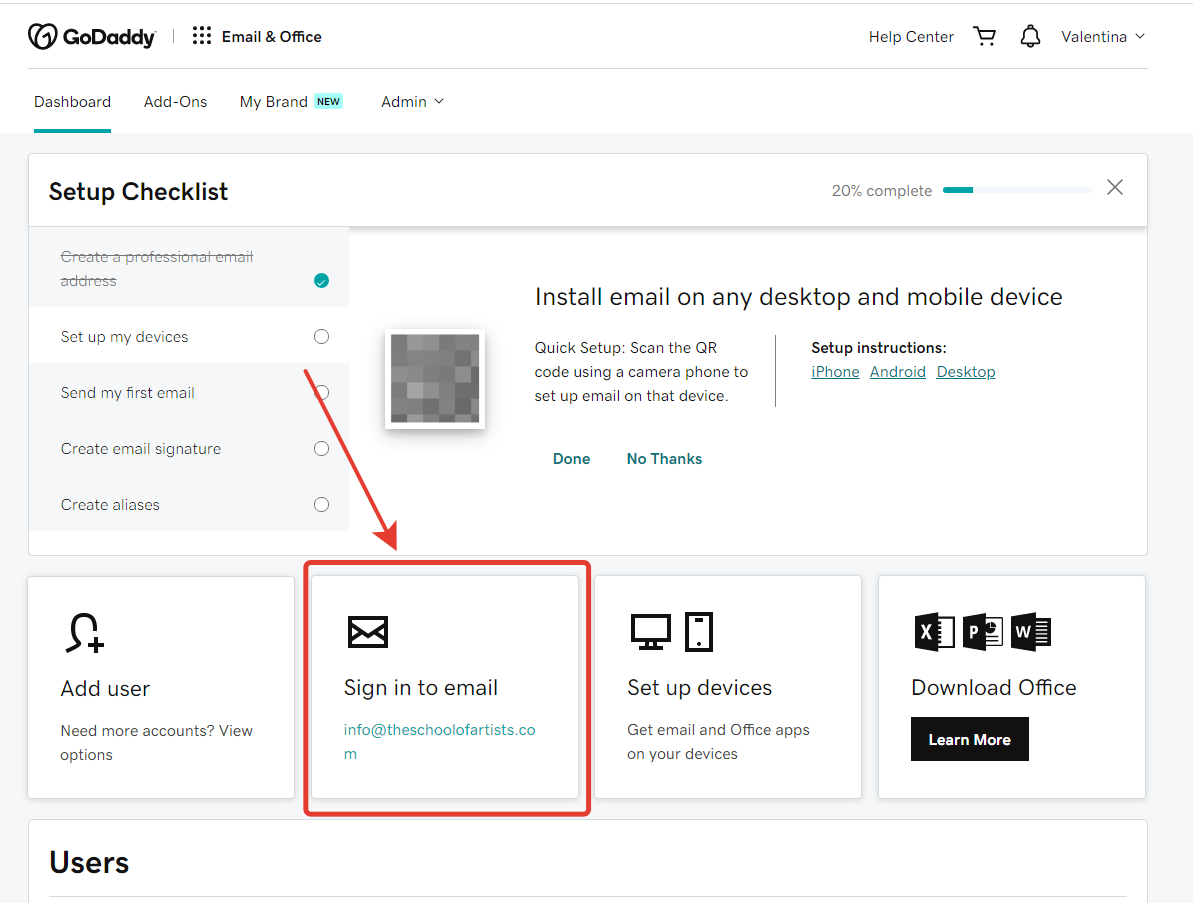Click the Setup instructions label

pos(879,348)
